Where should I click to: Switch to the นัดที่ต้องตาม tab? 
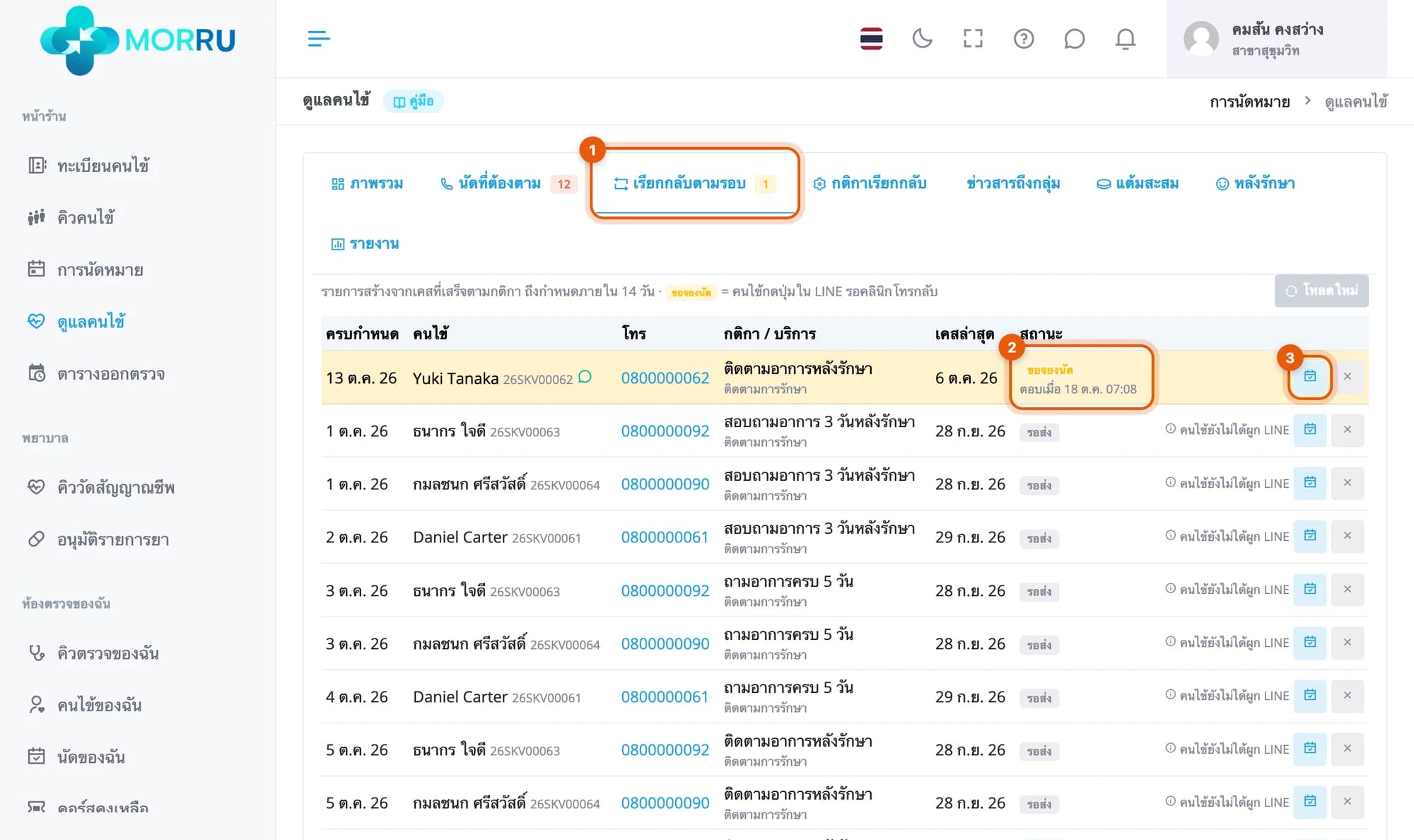tap(508, 183)
